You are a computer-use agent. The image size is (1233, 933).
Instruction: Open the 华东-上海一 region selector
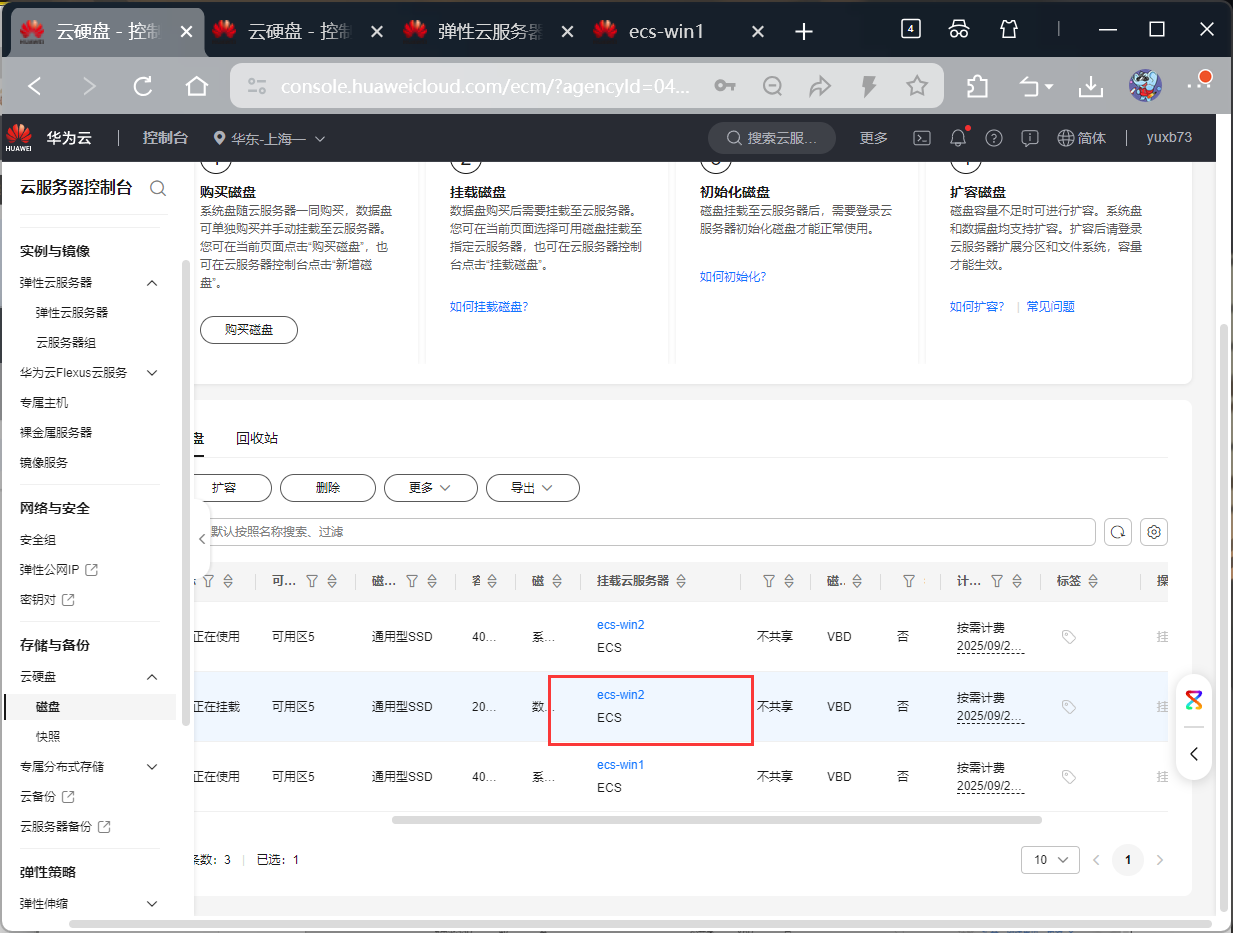click(x=270, y=138)
